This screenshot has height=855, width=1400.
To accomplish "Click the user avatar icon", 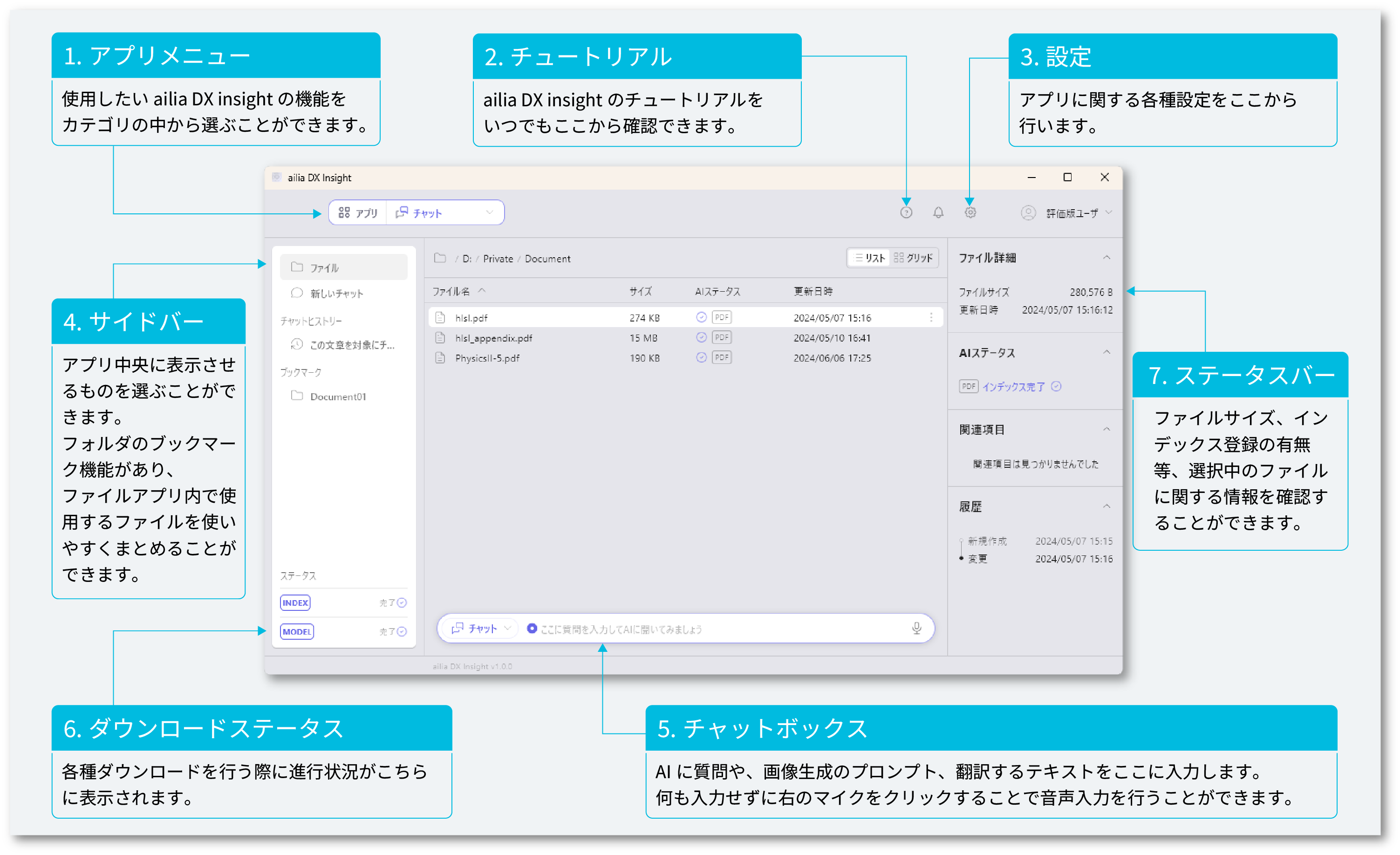I will (x=1028, y=213).
